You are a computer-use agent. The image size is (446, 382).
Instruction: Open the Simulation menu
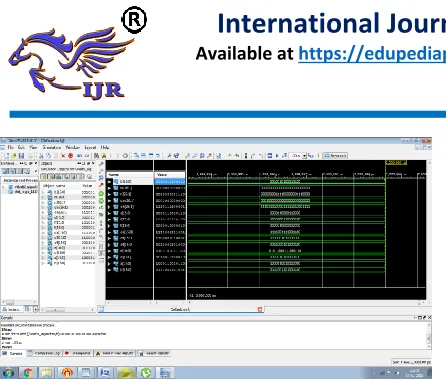coord(52,147)
